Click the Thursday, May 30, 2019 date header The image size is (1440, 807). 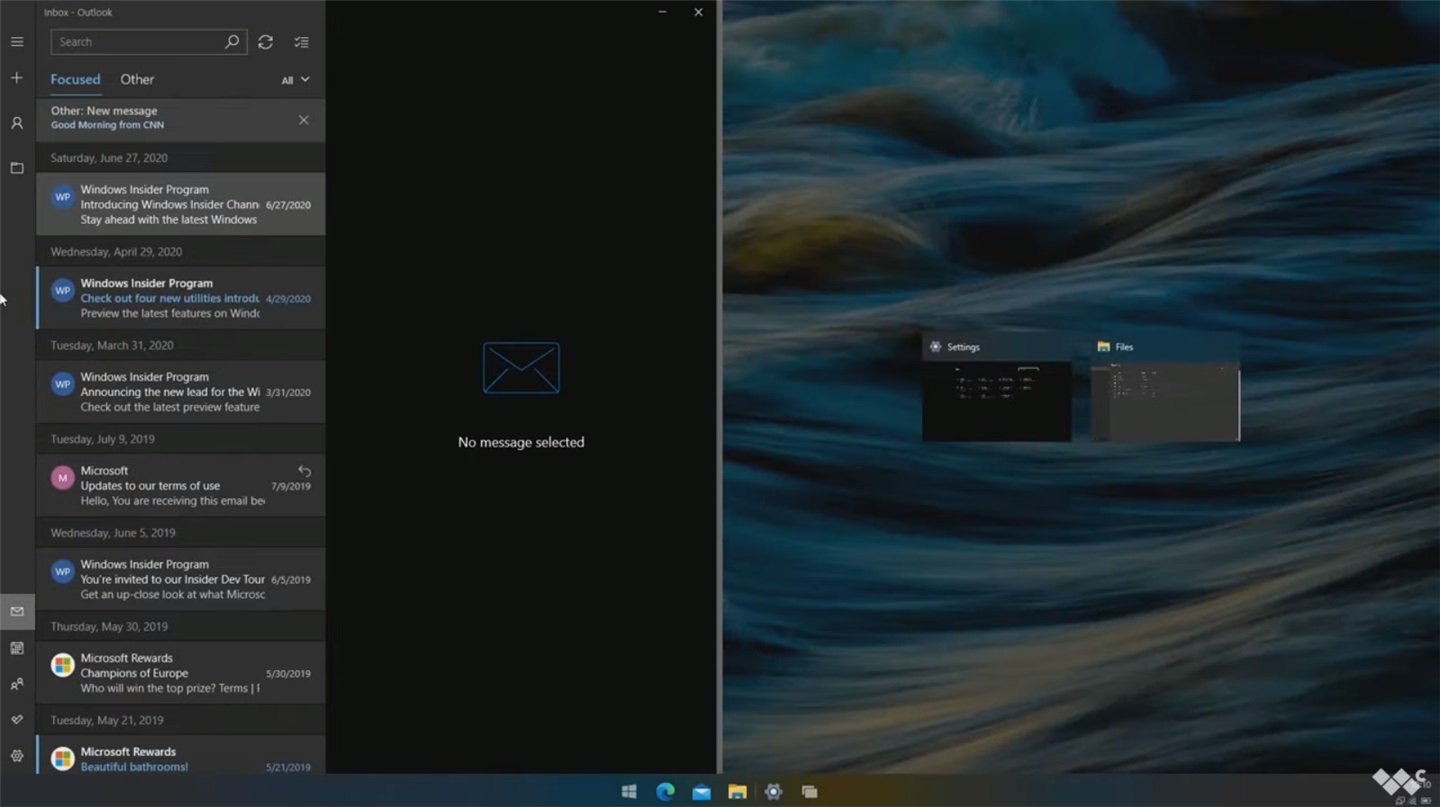pyautogui.click(x=111, y=626)
